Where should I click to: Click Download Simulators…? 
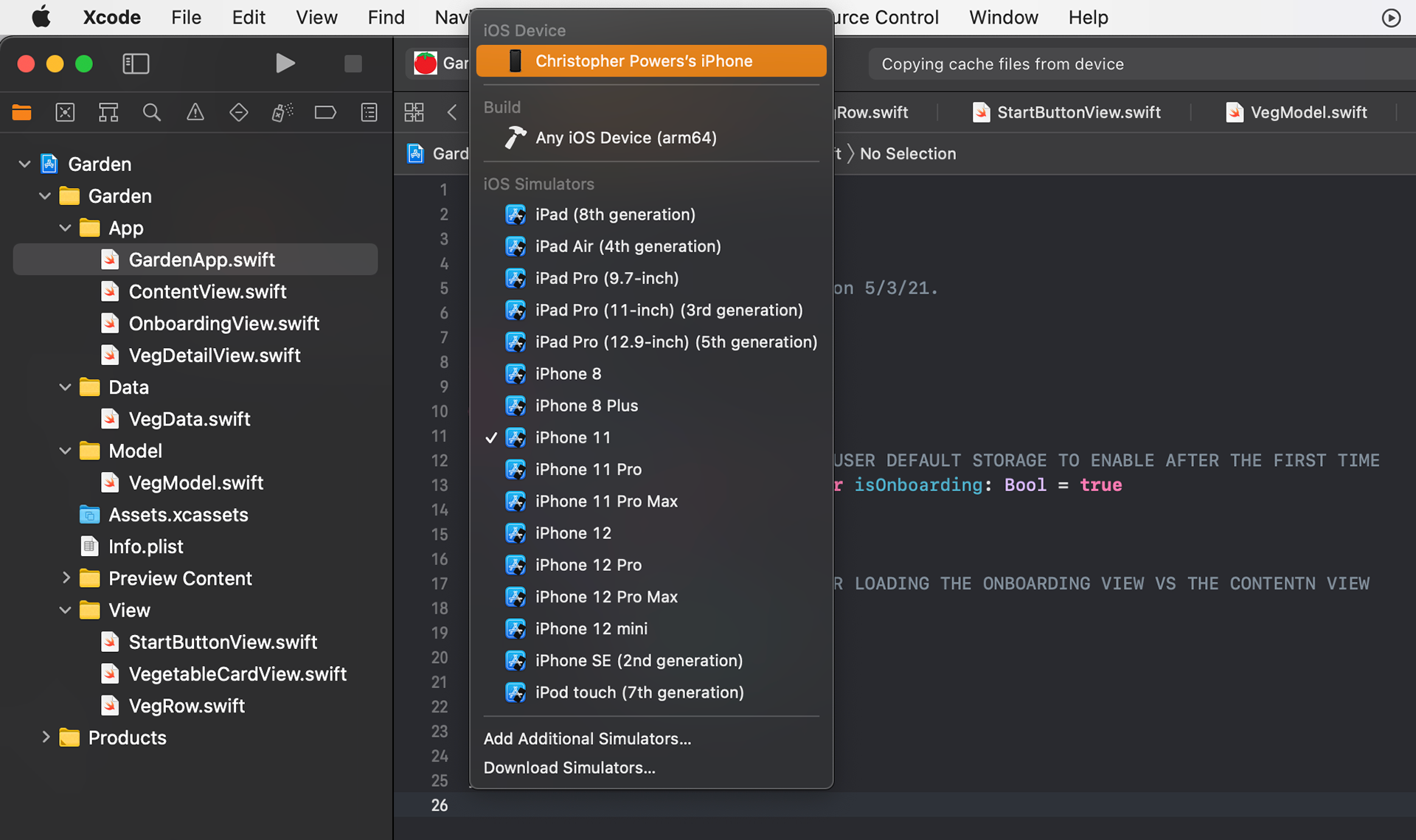[651, 768]
